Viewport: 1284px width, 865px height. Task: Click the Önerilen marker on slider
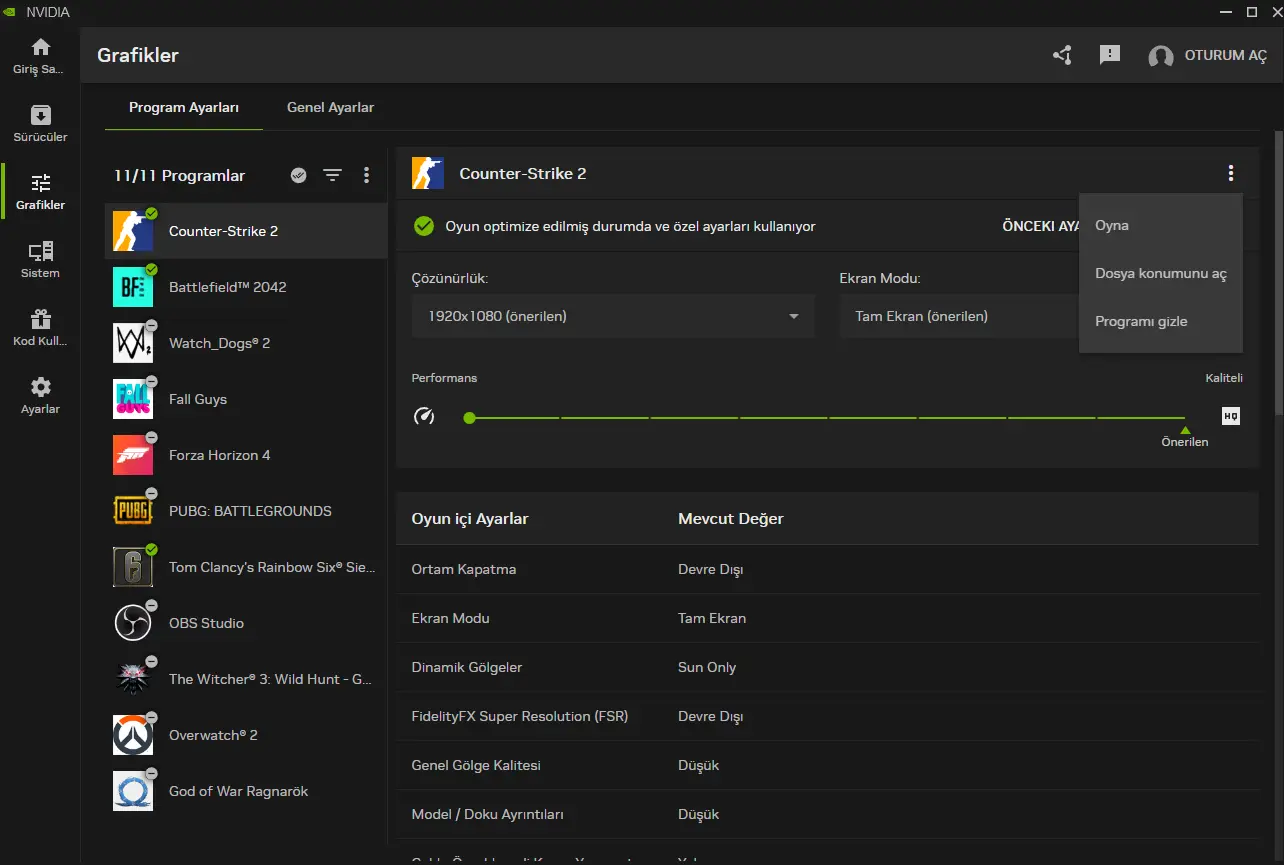point(1185,437)
